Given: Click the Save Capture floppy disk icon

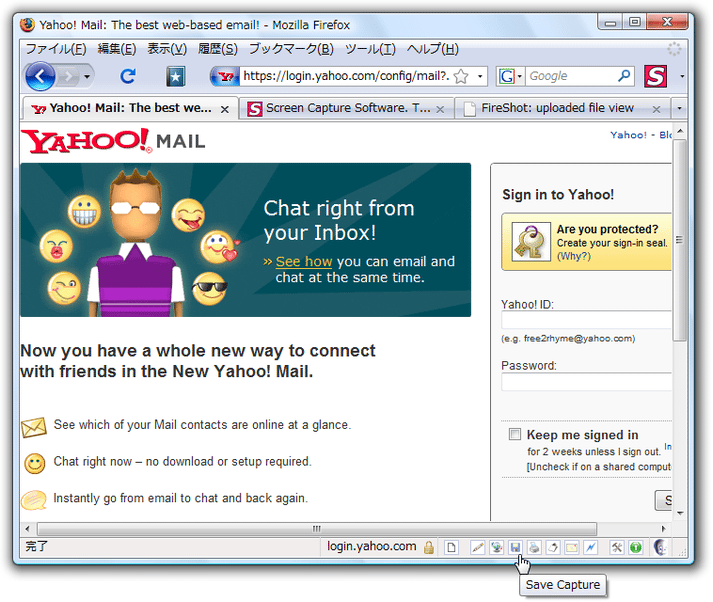Looking at the screenshot, I should pos(515,547).
